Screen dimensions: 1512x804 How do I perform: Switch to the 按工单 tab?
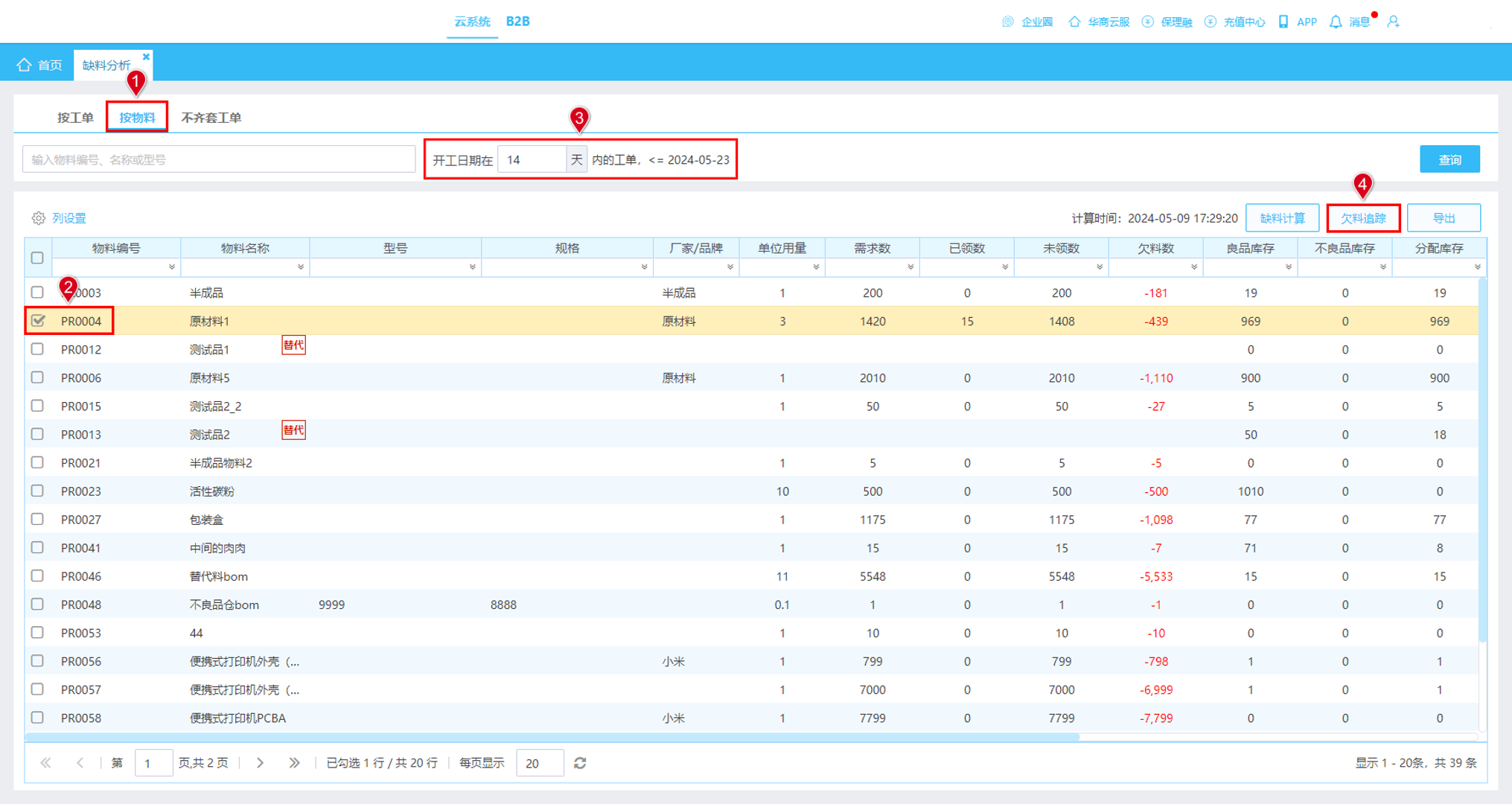(75, 118)
